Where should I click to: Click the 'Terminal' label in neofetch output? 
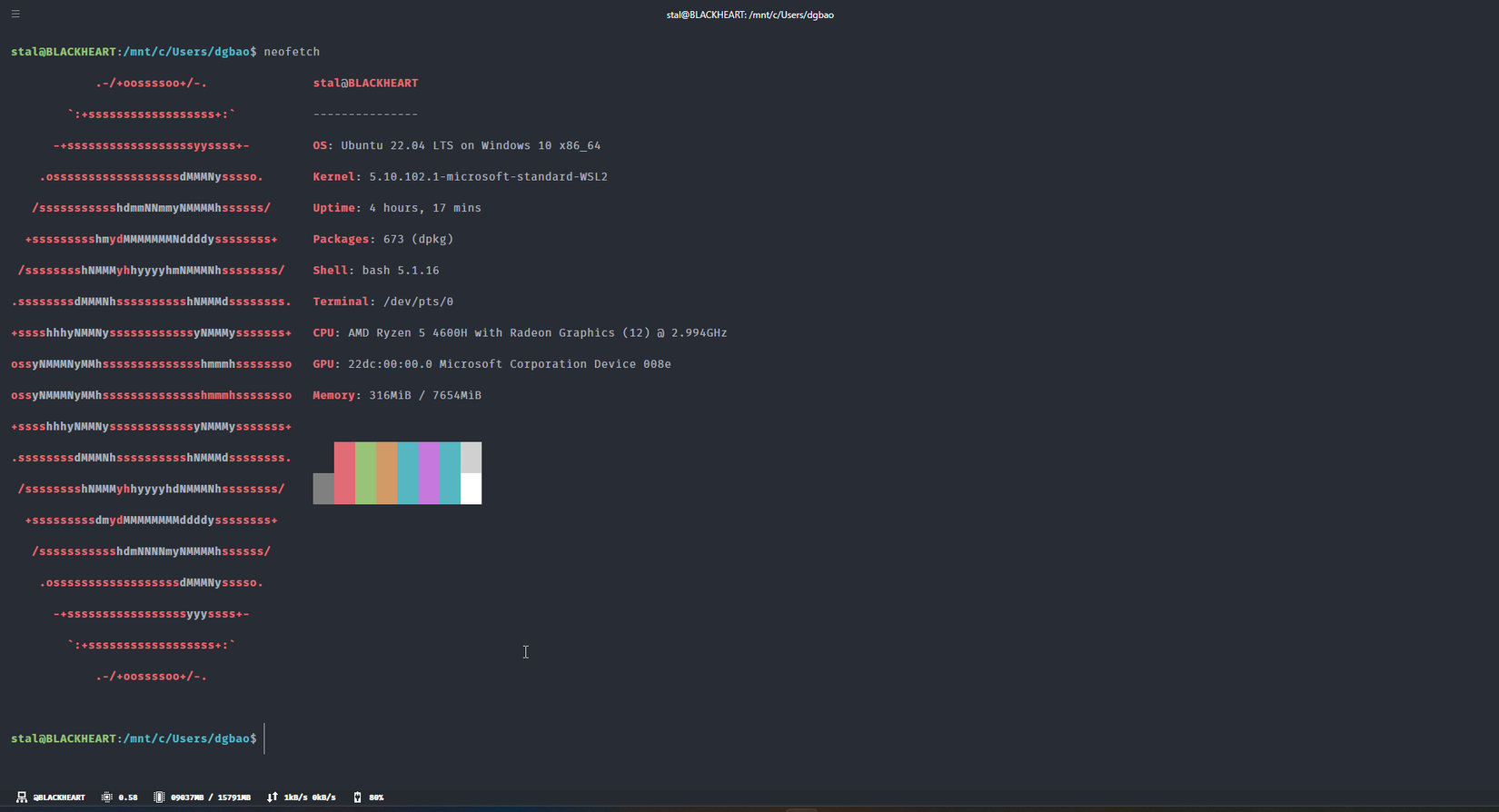tap(341, 302)
